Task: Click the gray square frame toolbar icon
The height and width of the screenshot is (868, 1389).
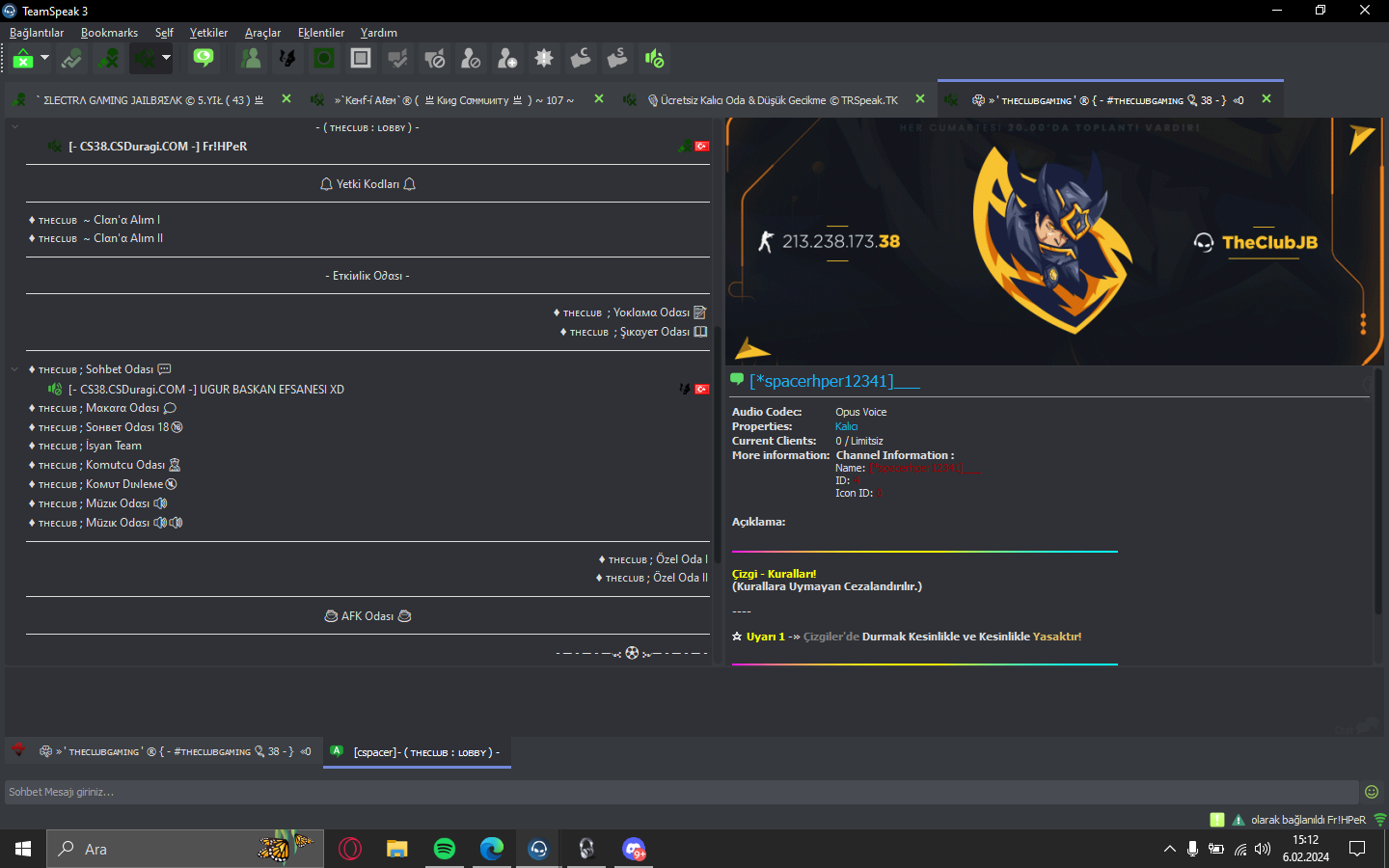Action: pyautogui.click(x=361, y=59)
